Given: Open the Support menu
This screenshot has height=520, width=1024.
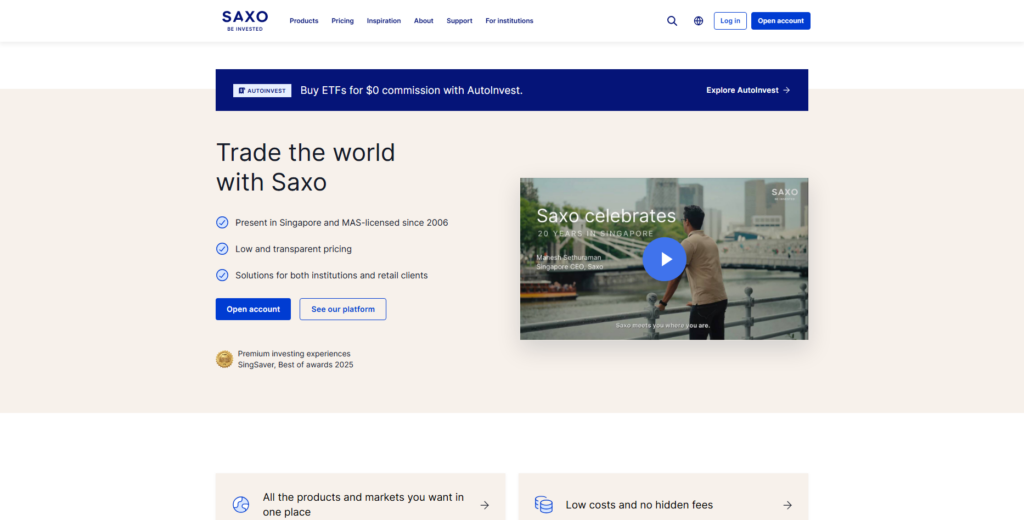Looking at the screenshot, I should pyautogui.click(x=459, y=21).
